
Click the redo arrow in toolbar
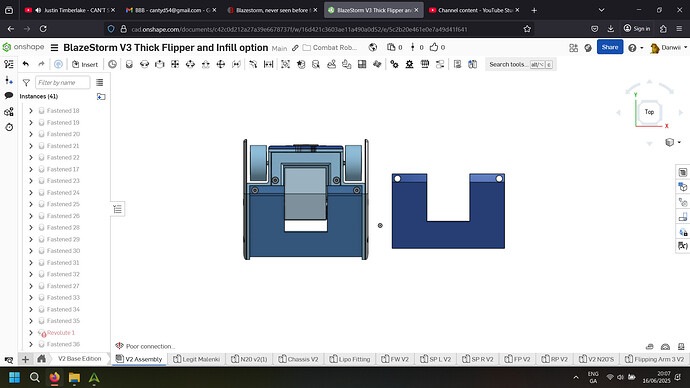(x=41, y=64)
